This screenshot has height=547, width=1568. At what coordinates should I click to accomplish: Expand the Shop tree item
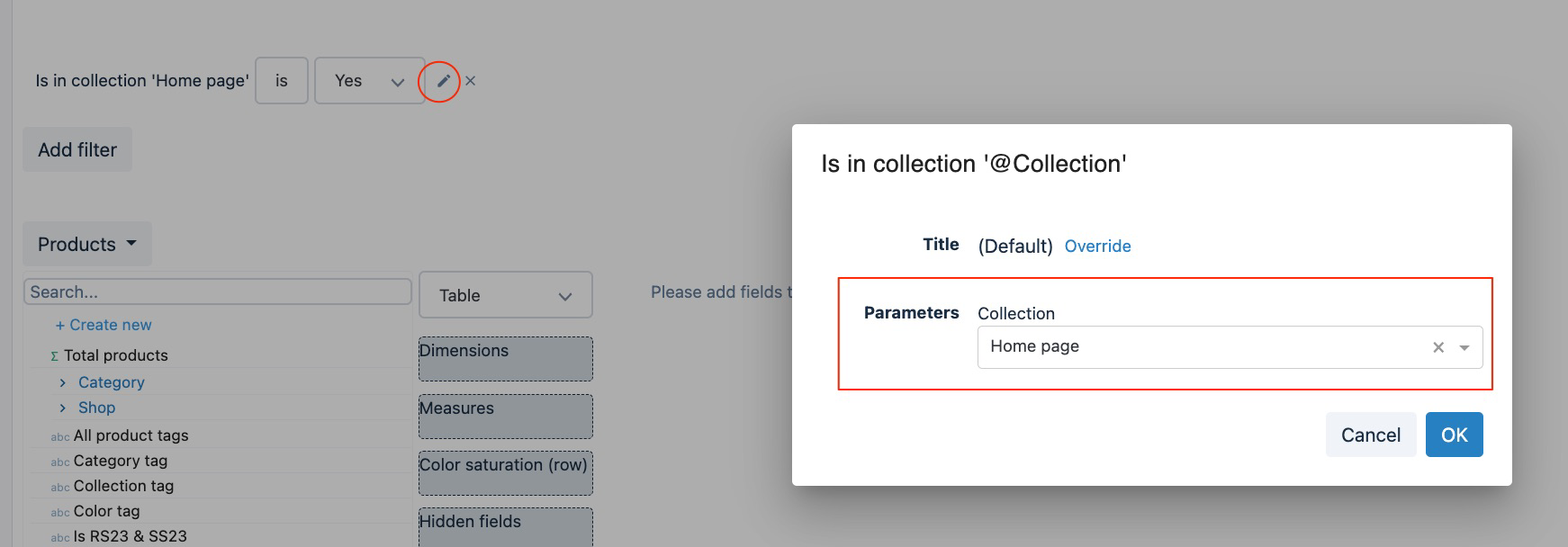click(63, 408)
